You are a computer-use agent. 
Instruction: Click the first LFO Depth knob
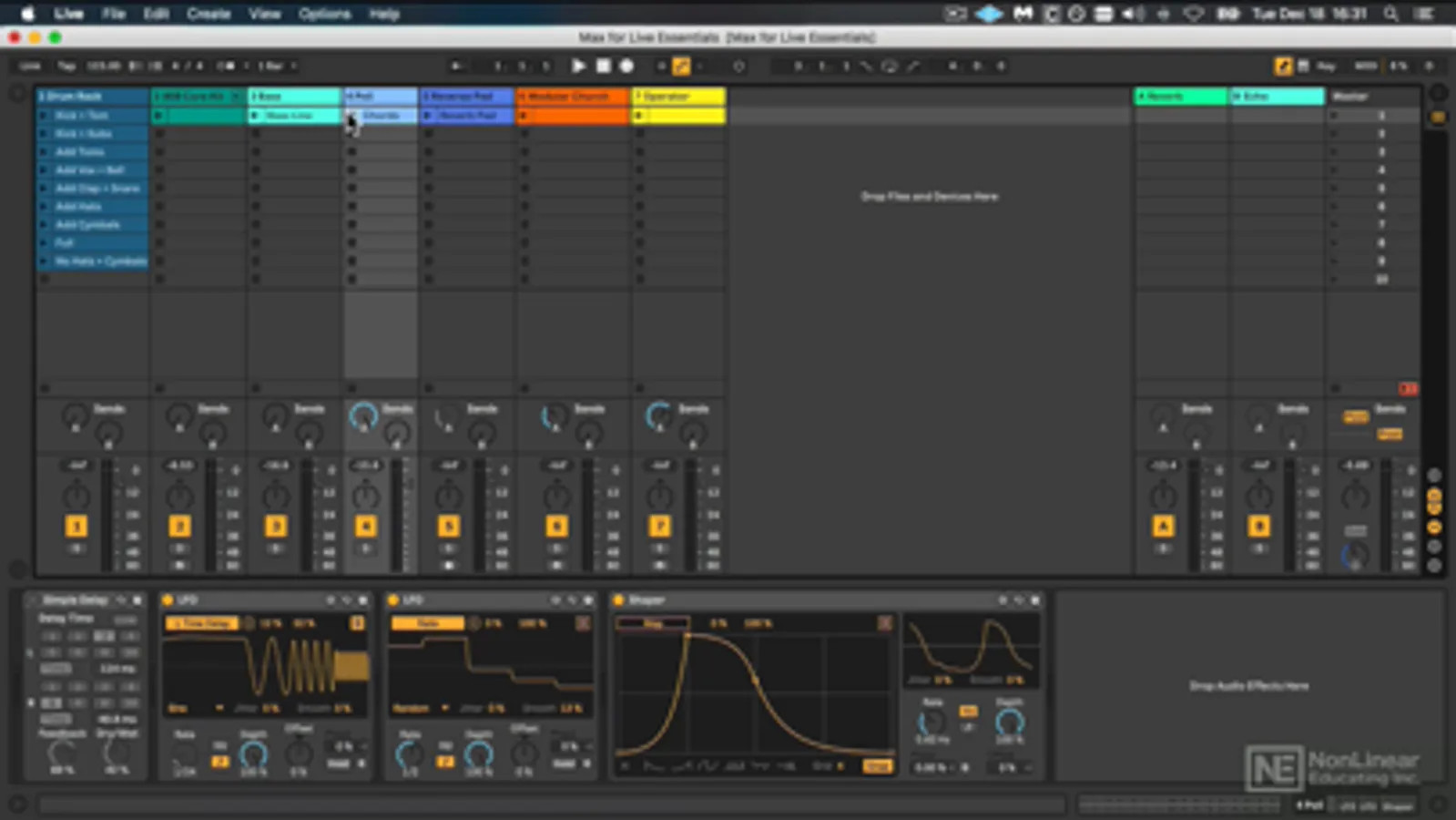click(x=253, y=753)
